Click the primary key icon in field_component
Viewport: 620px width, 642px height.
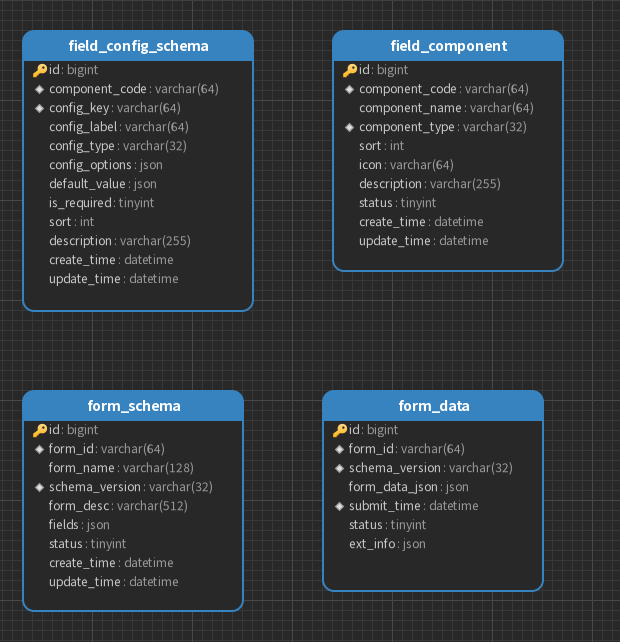pos(350,70)
